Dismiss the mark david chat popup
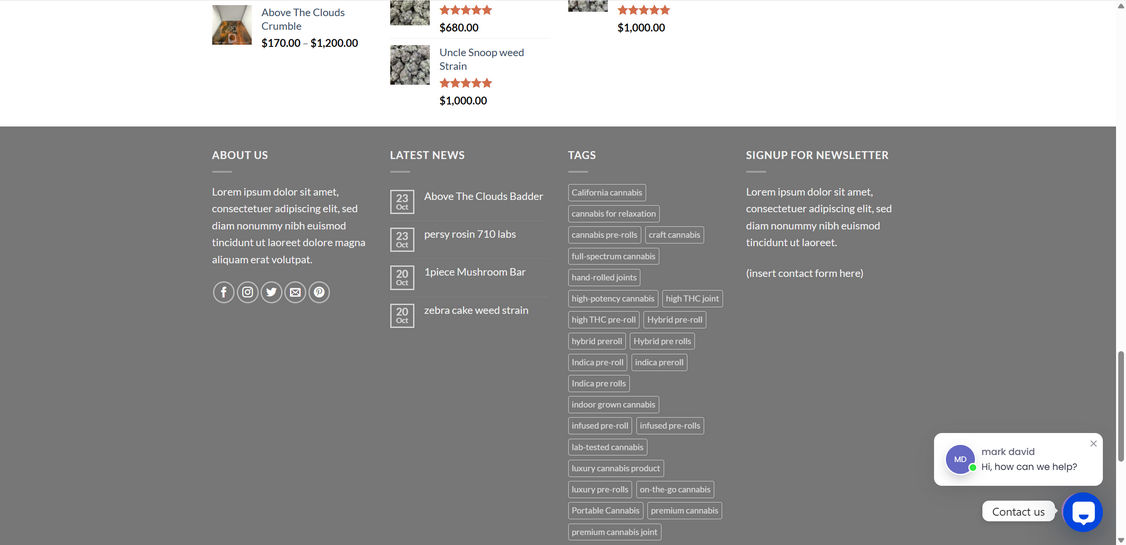1126x545 pixels. (x=1093, y=443)
